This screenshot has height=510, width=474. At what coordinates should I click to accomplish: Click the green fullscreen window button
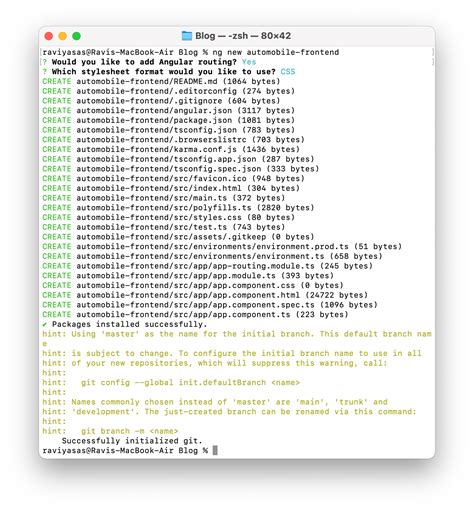[76, 36]
